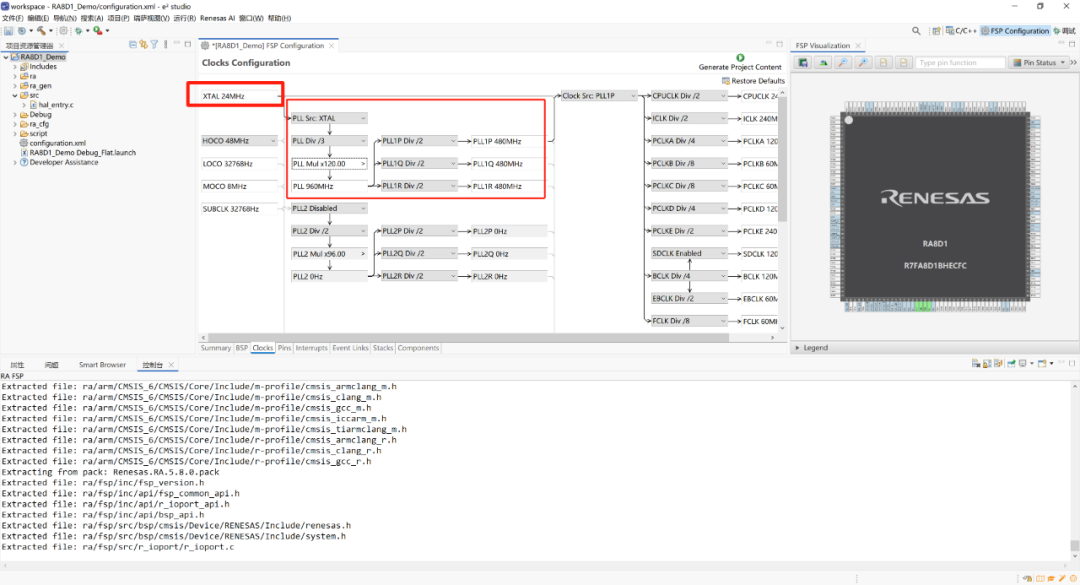Image resolution: width=1080 pixels, height=585 pixels.
Task: Open Clock Src: PLL1P dropdown
Action: tap(599, 96)
